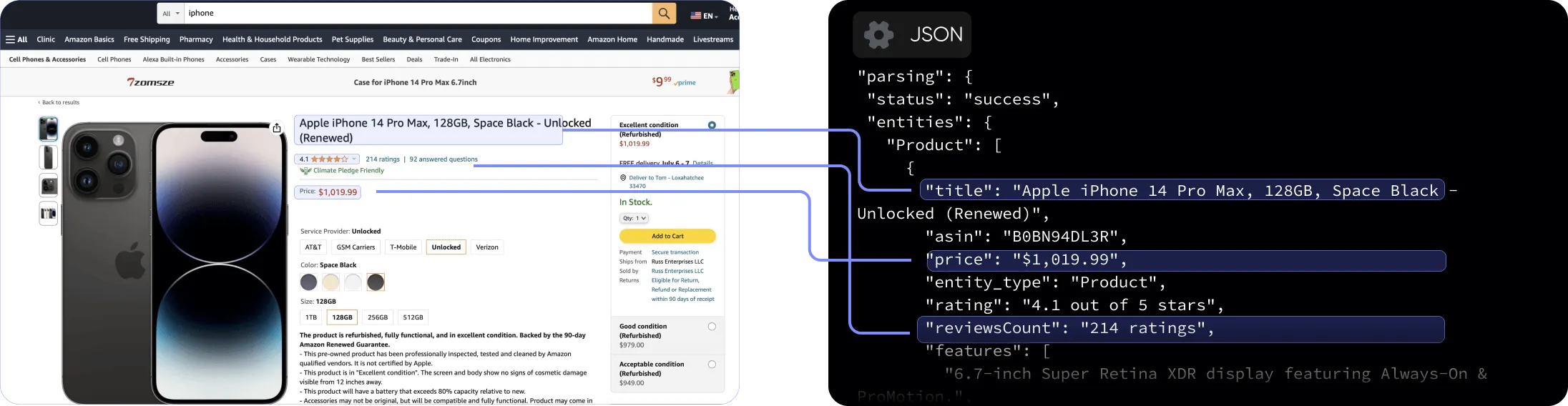Click the Climate Pledge Friendly leaf icon
The image size is (1568, 406).
coord(305,171)
